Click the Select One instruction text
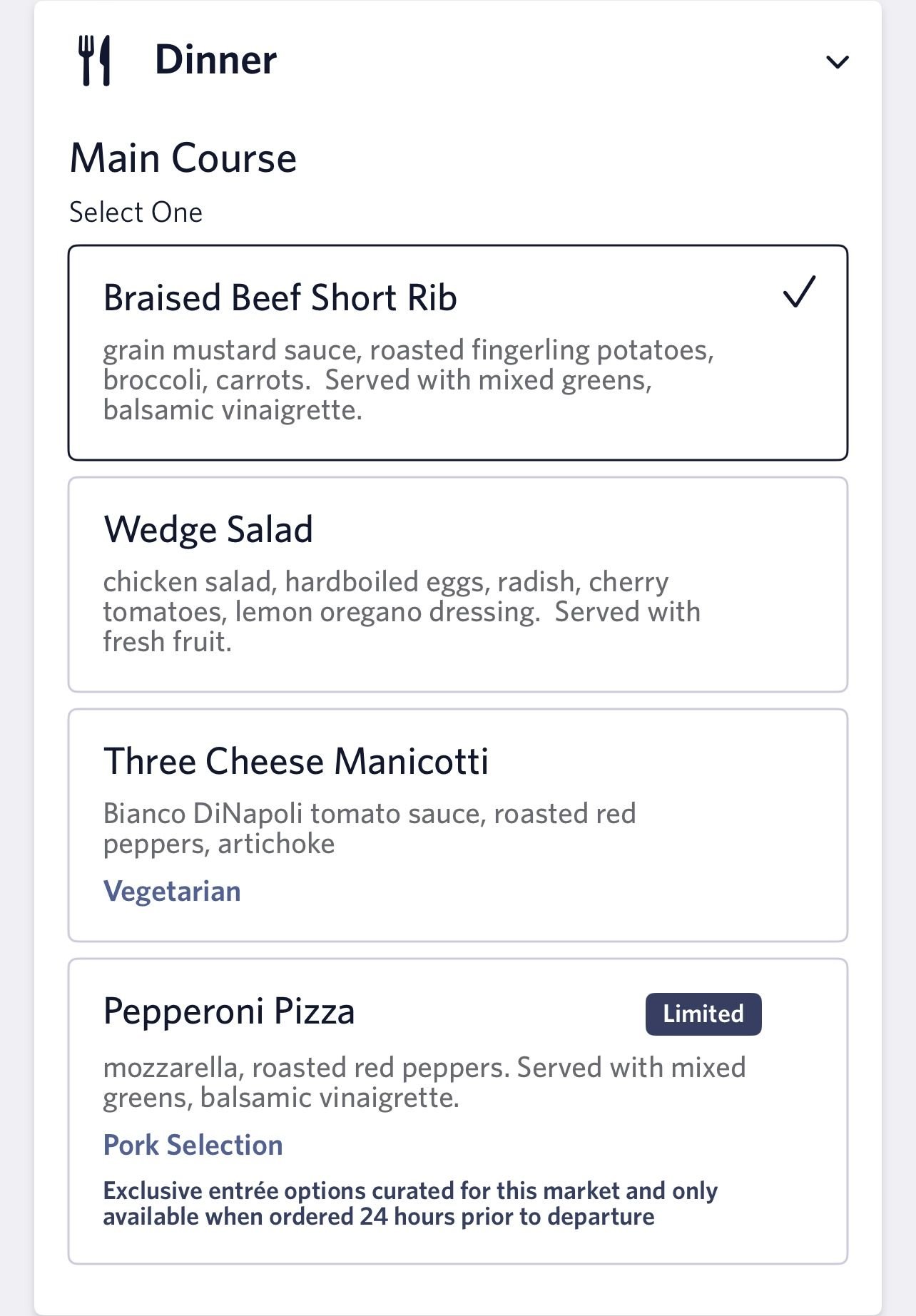Image resolution: width=916 pixels, height=1316 pixels. pyautogui.click(x=136, y=213)
